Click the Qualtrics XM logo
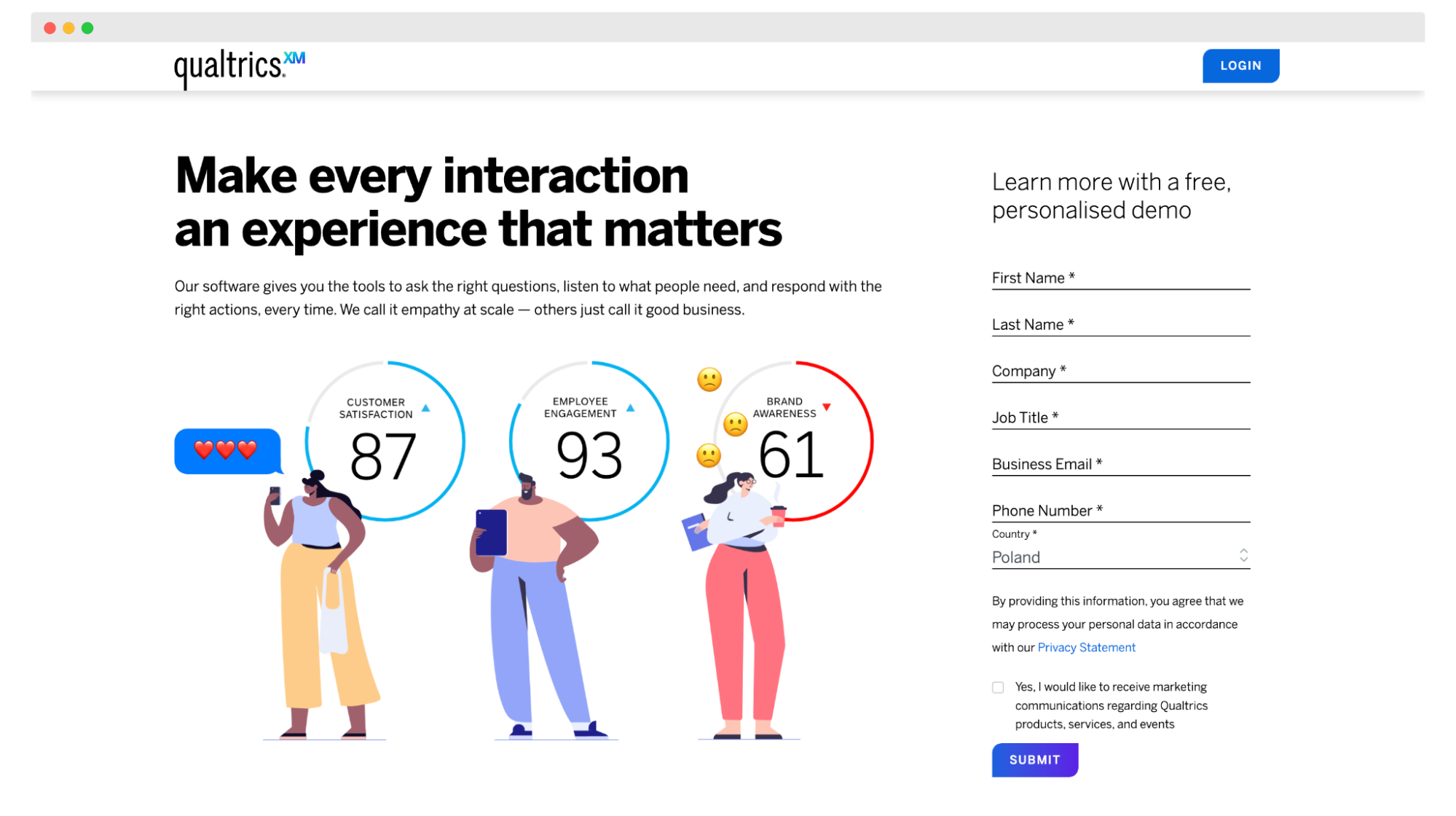This screenshot has width=1456, height=816. pyautogui.click(x=240, y=65)
